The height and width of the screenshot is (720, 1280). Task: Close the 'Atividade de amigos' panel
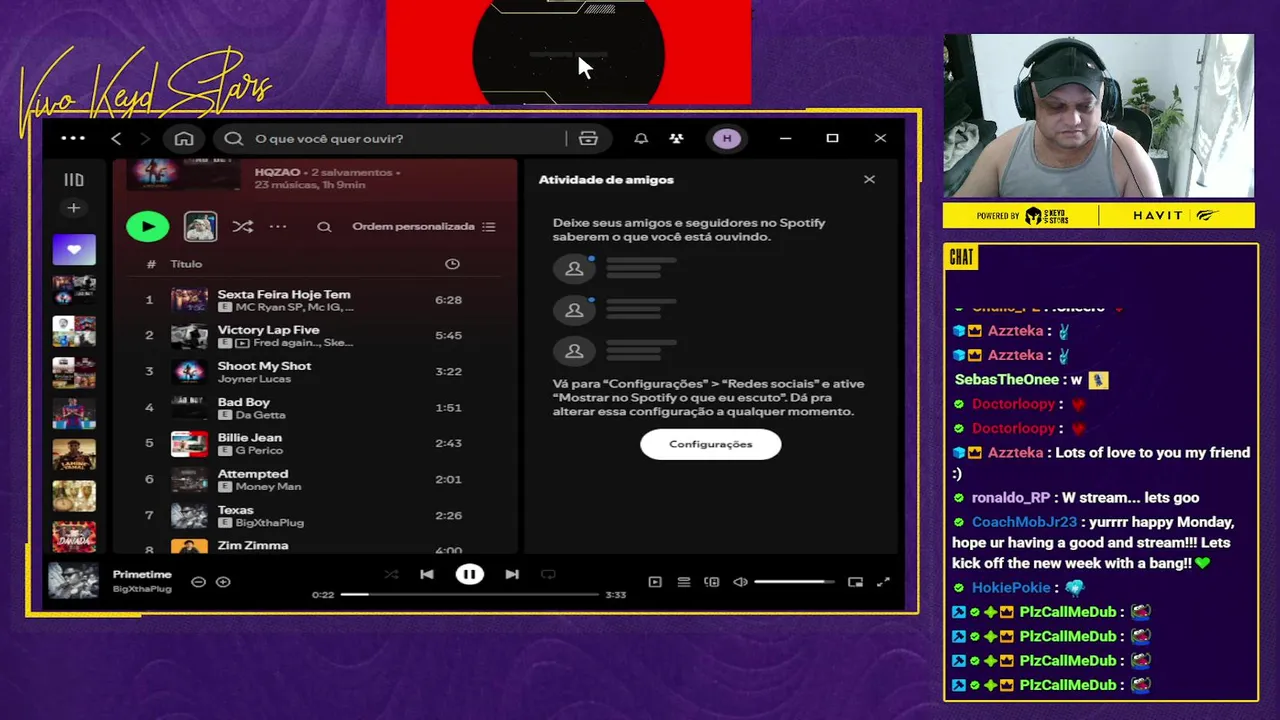click(869, 180)
